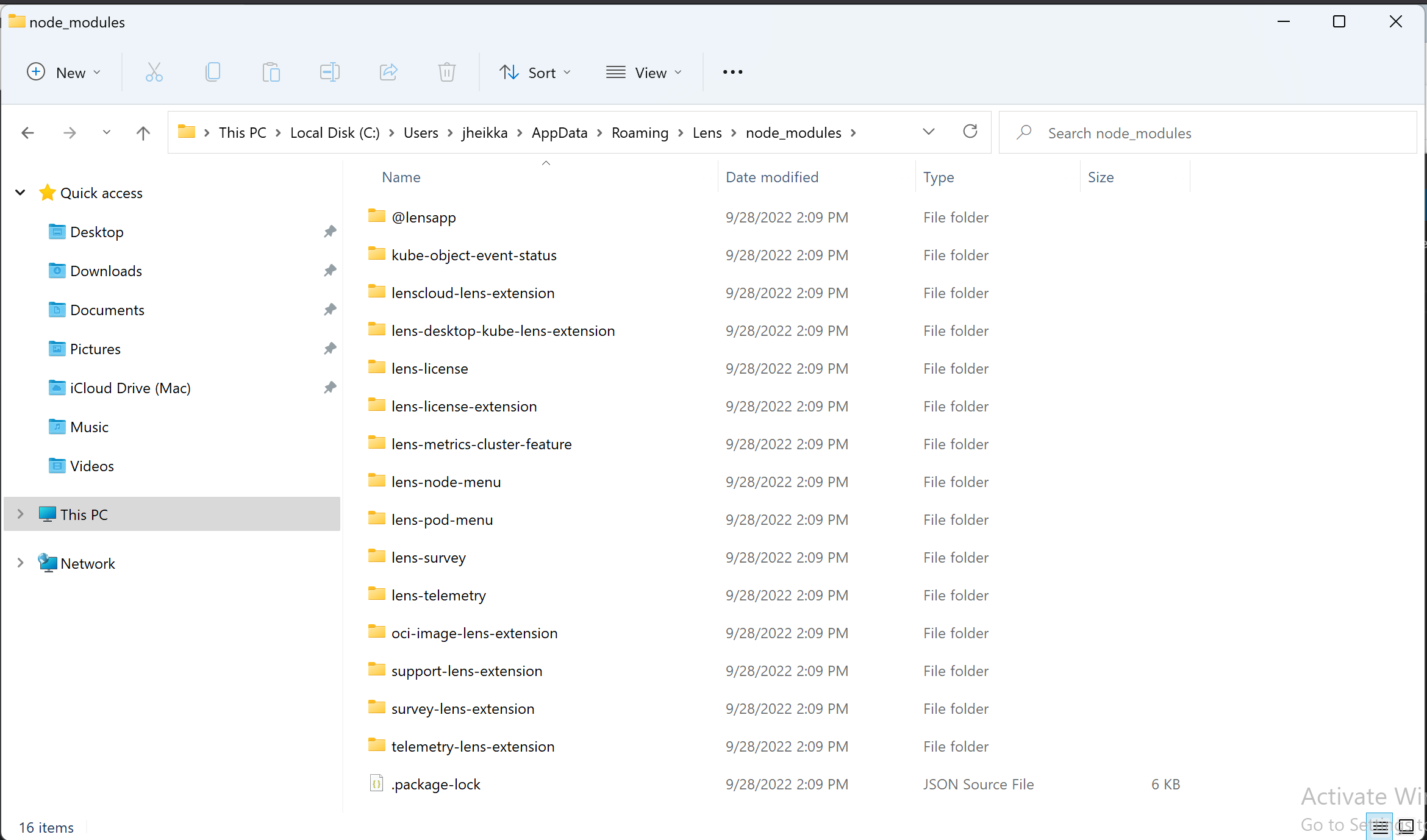Open the See more menu
Viewport: 1427px width, 840px height.
[x=732, y=72]
